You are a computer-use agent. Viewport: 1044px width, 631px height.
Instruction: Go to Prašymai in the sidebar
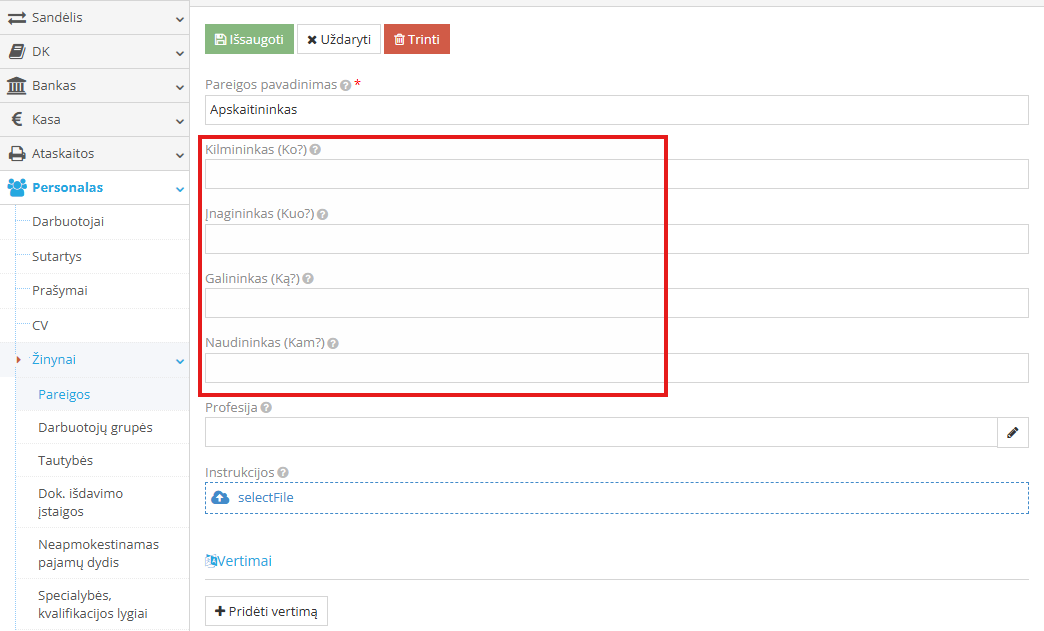(60, 291)
